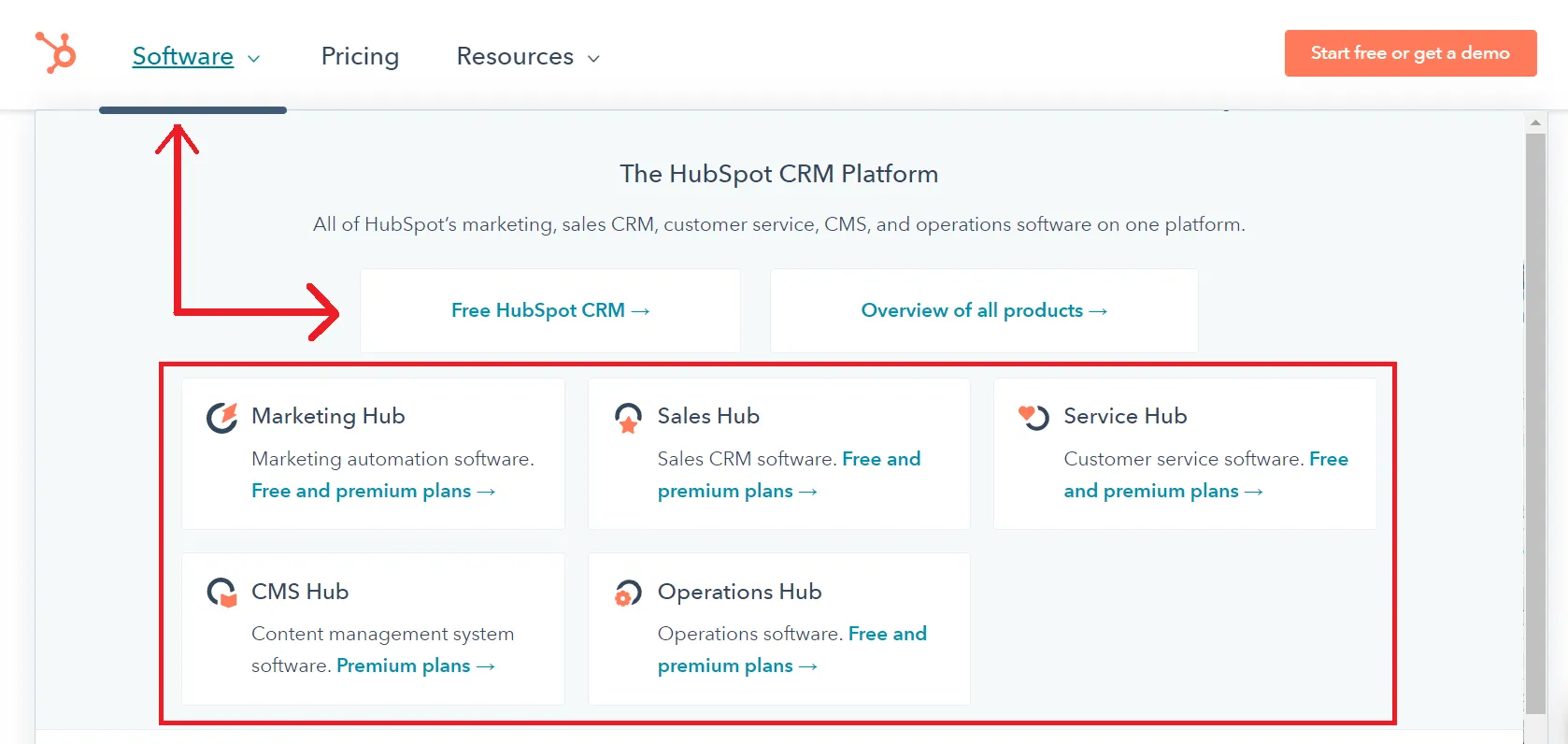Open the Free HubSpot CRM link
Image resolution: width=1568 pixels, height=744 pixels.
(549, 310)
